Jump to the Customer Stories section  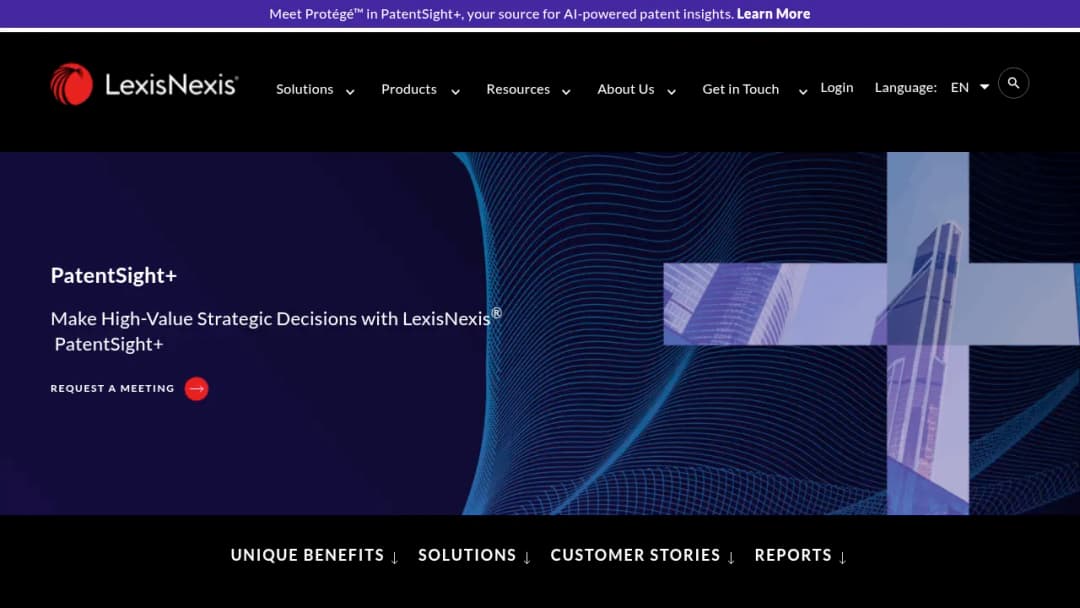(635, 555)
